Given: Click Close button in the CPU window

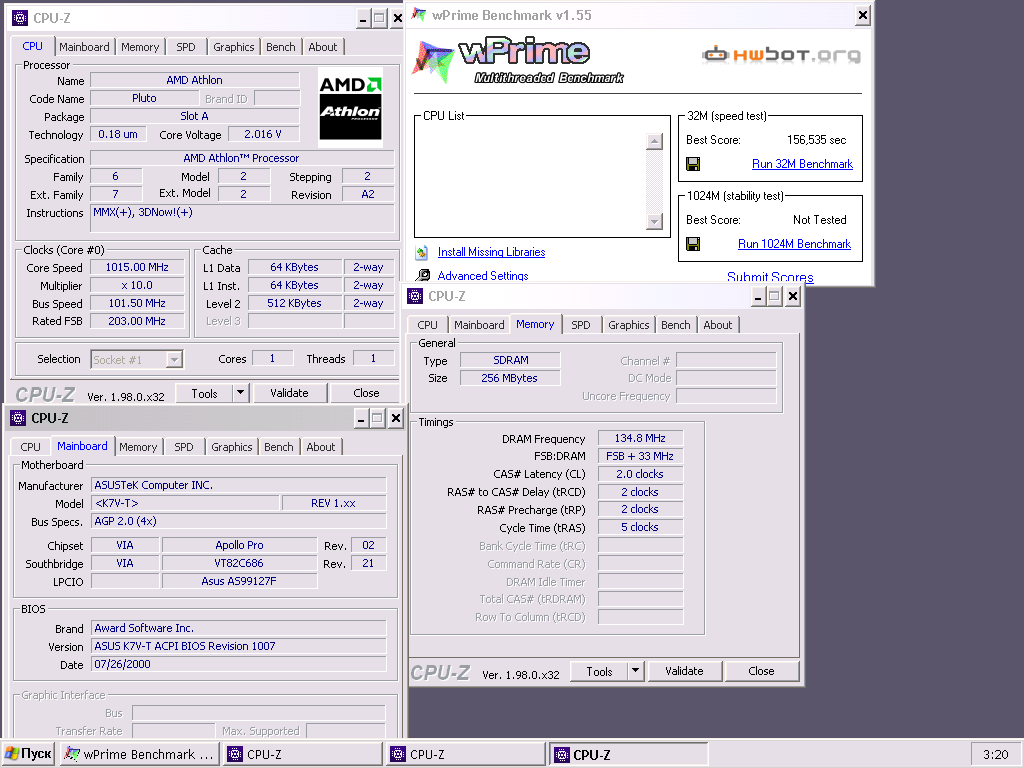Looking at the screenshot, I should 366,393.
